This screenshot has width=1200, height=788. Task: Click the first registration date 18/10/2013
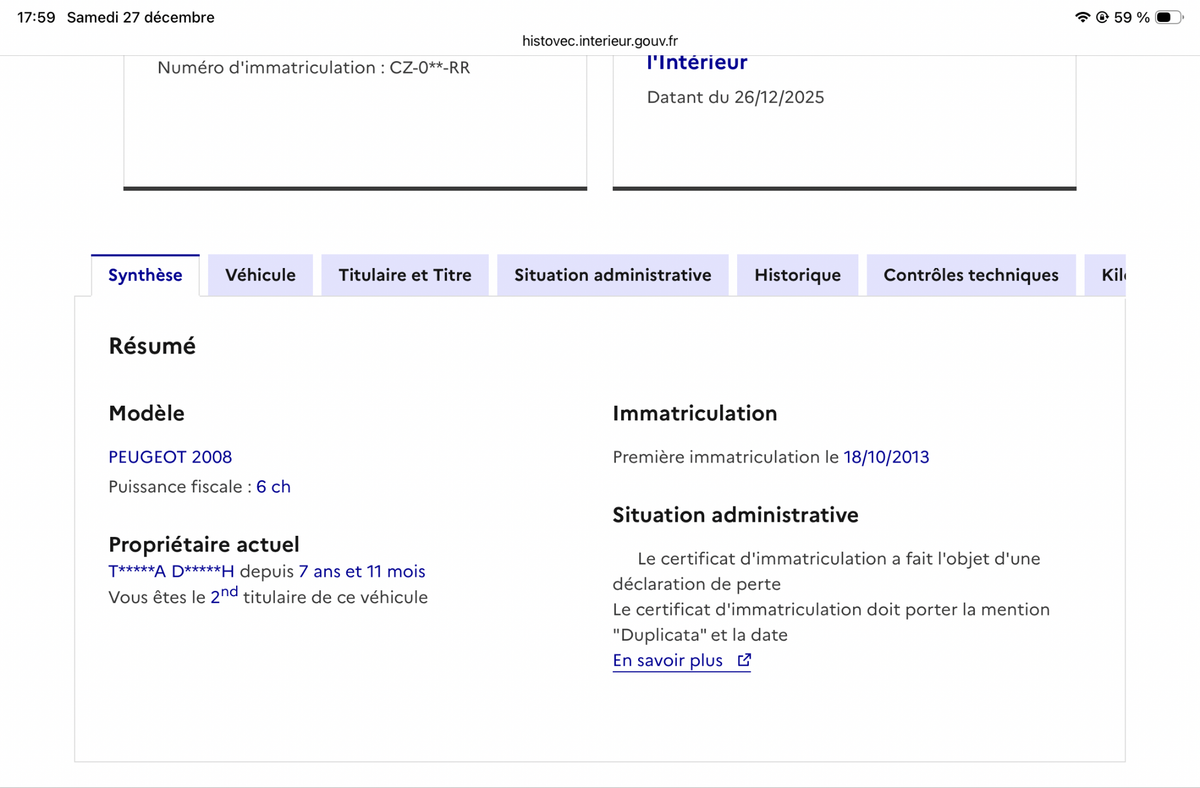coord(886,457)
